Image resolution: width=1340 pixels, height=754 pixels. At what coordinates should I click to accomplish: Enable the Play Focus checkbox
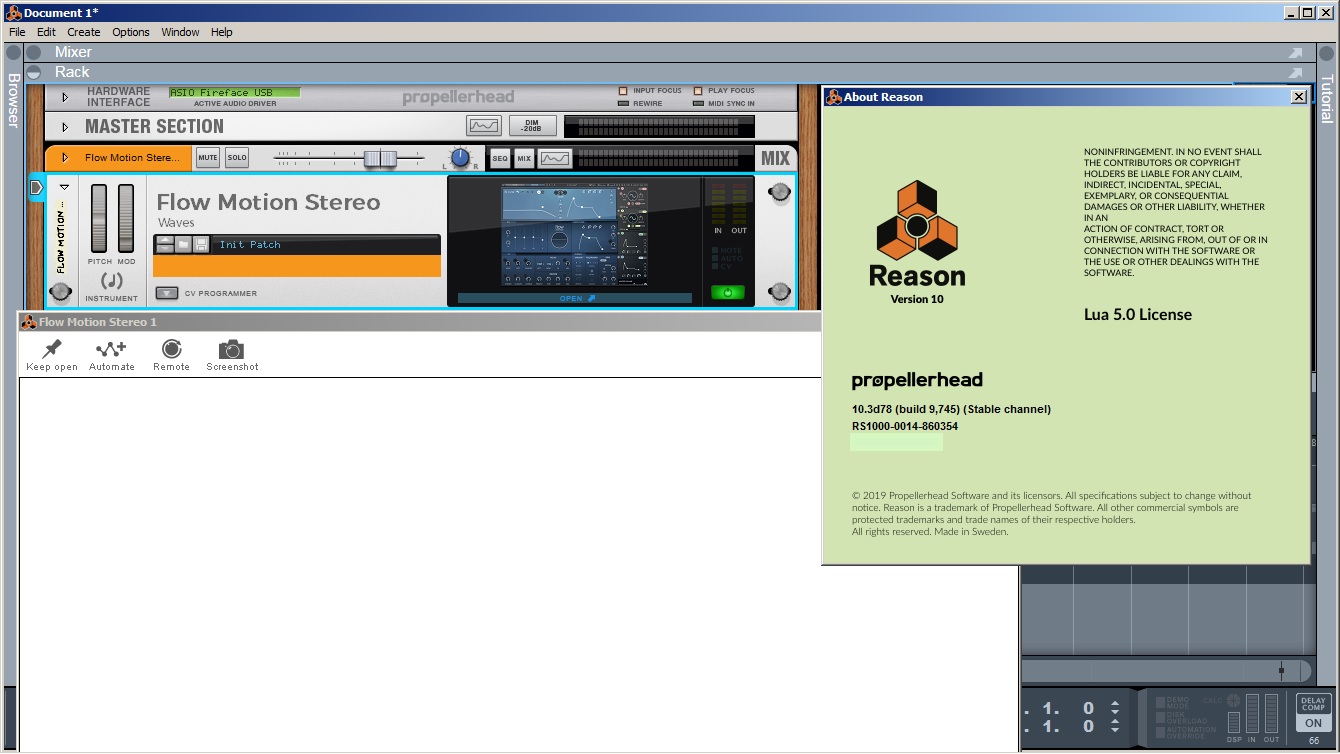pos(698,91)
